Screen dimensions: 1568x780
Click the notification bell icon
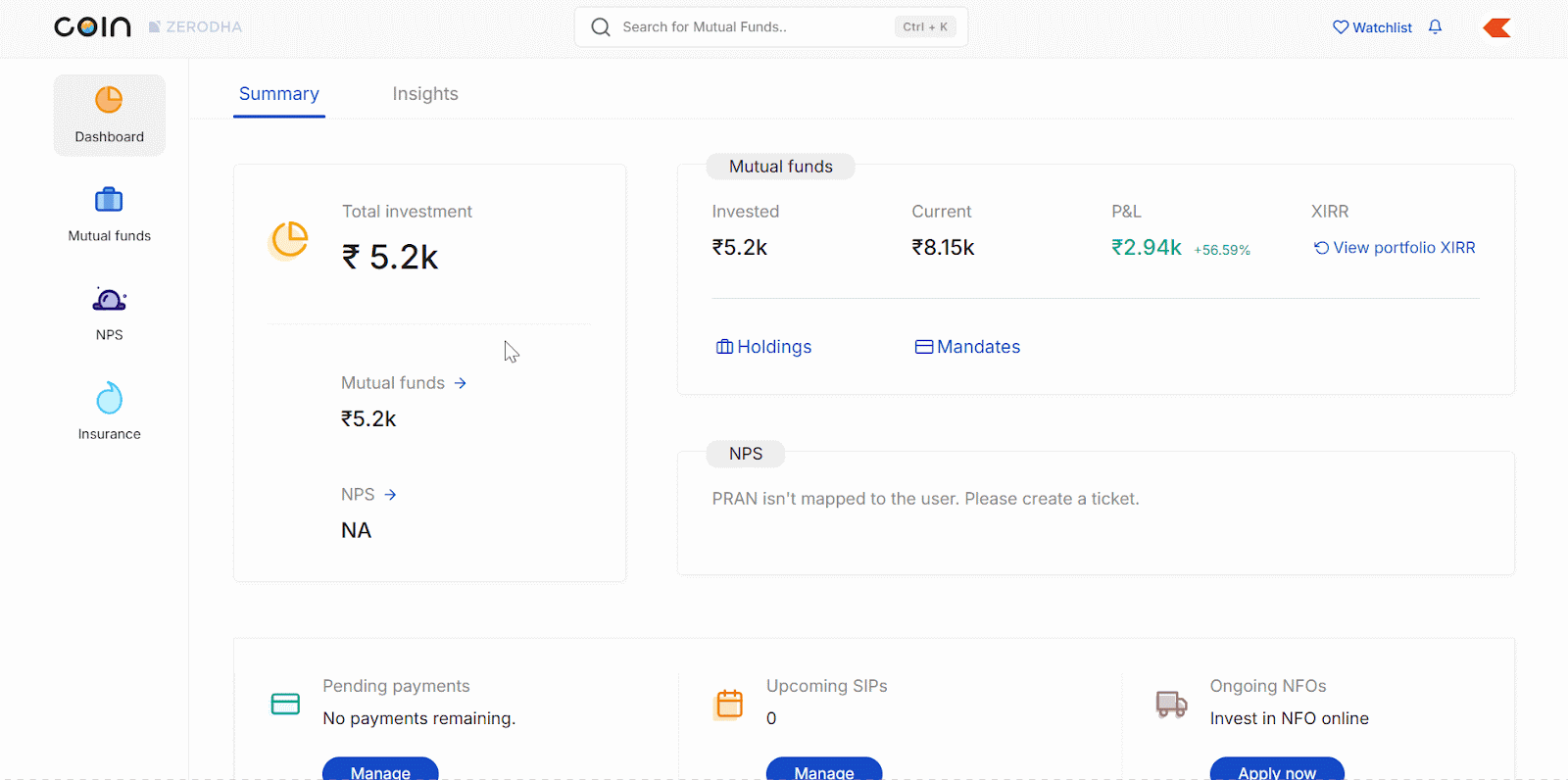pyautogui.click(x=1435, y=27)
